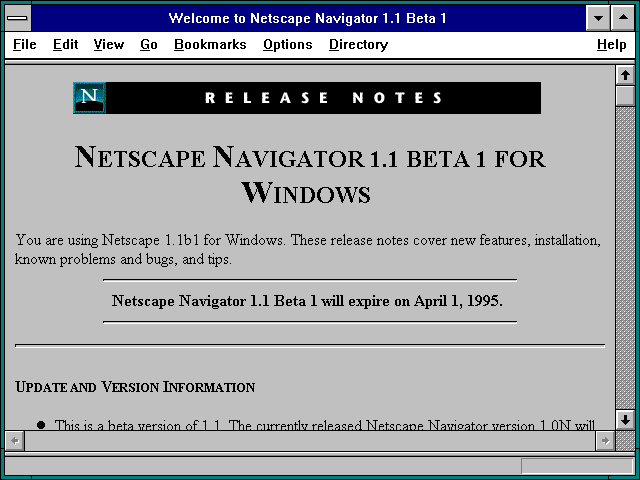Click the Release Notes banner

click(x=307, y=98)
